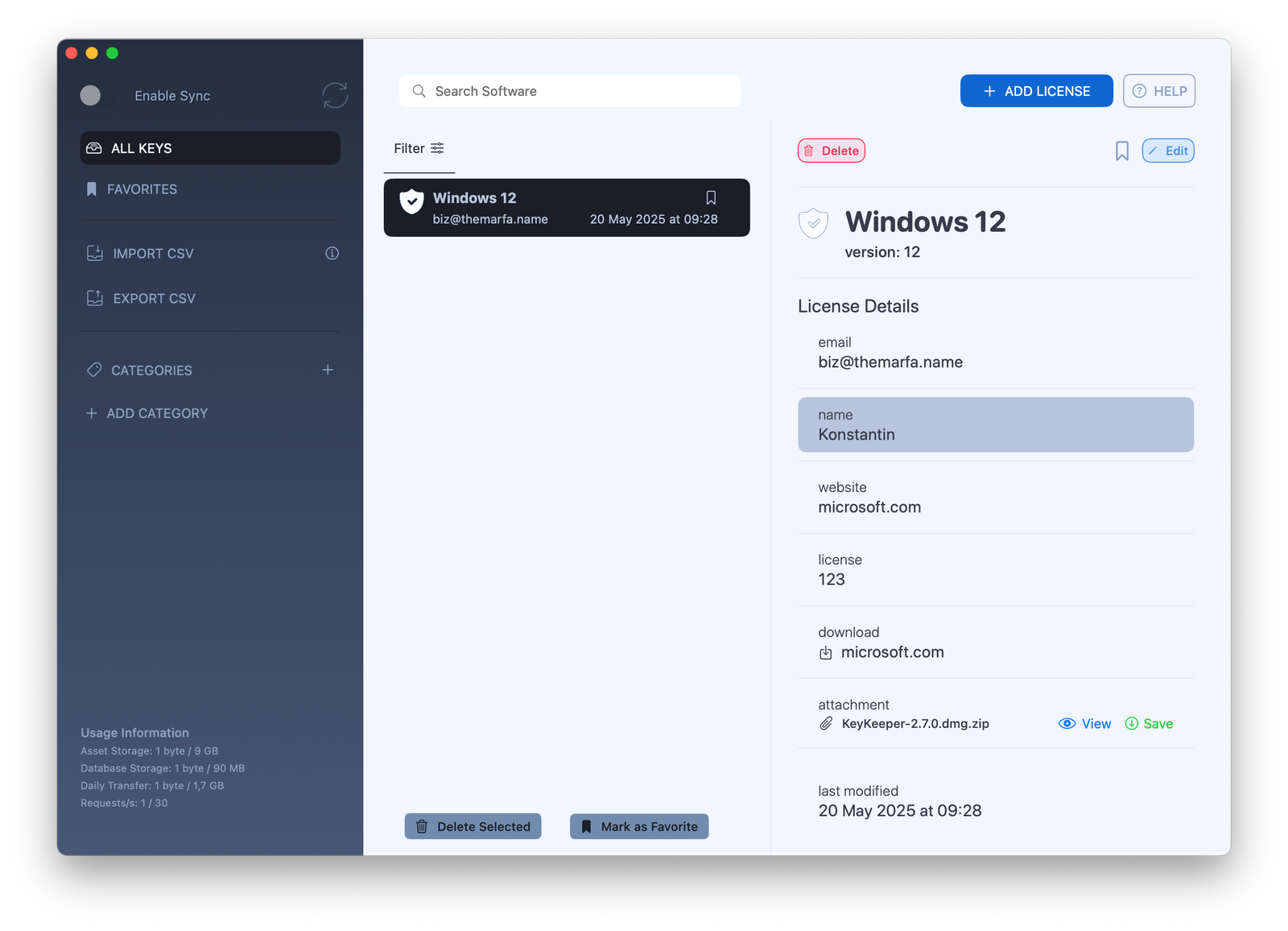The width and height of the screenshot is (1288, 931).
Task: Click the download icon beside microsoft.com
Action: coord(826,653)
